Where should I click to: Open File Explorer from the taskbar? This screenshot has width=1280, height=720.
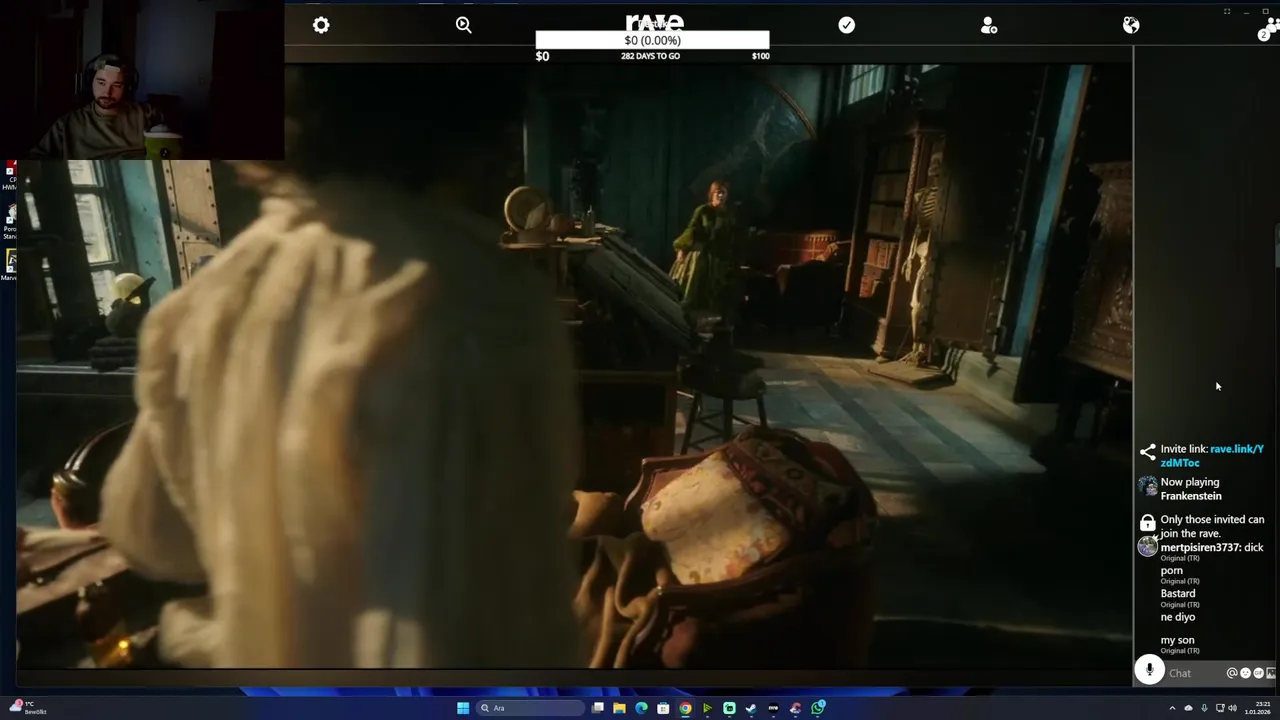pos(620,708)
